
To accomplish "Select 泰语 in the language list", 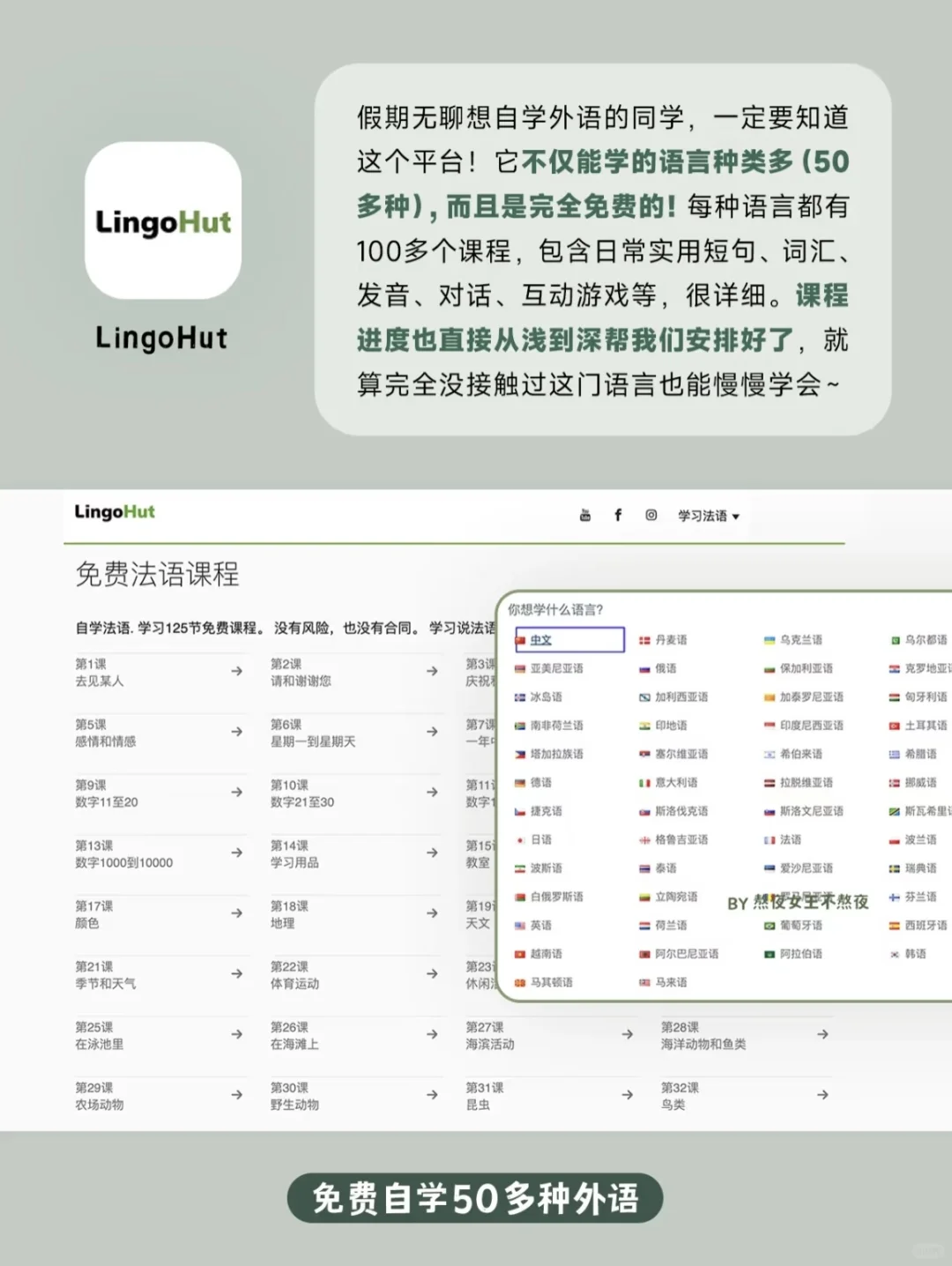I will point(667,868).
